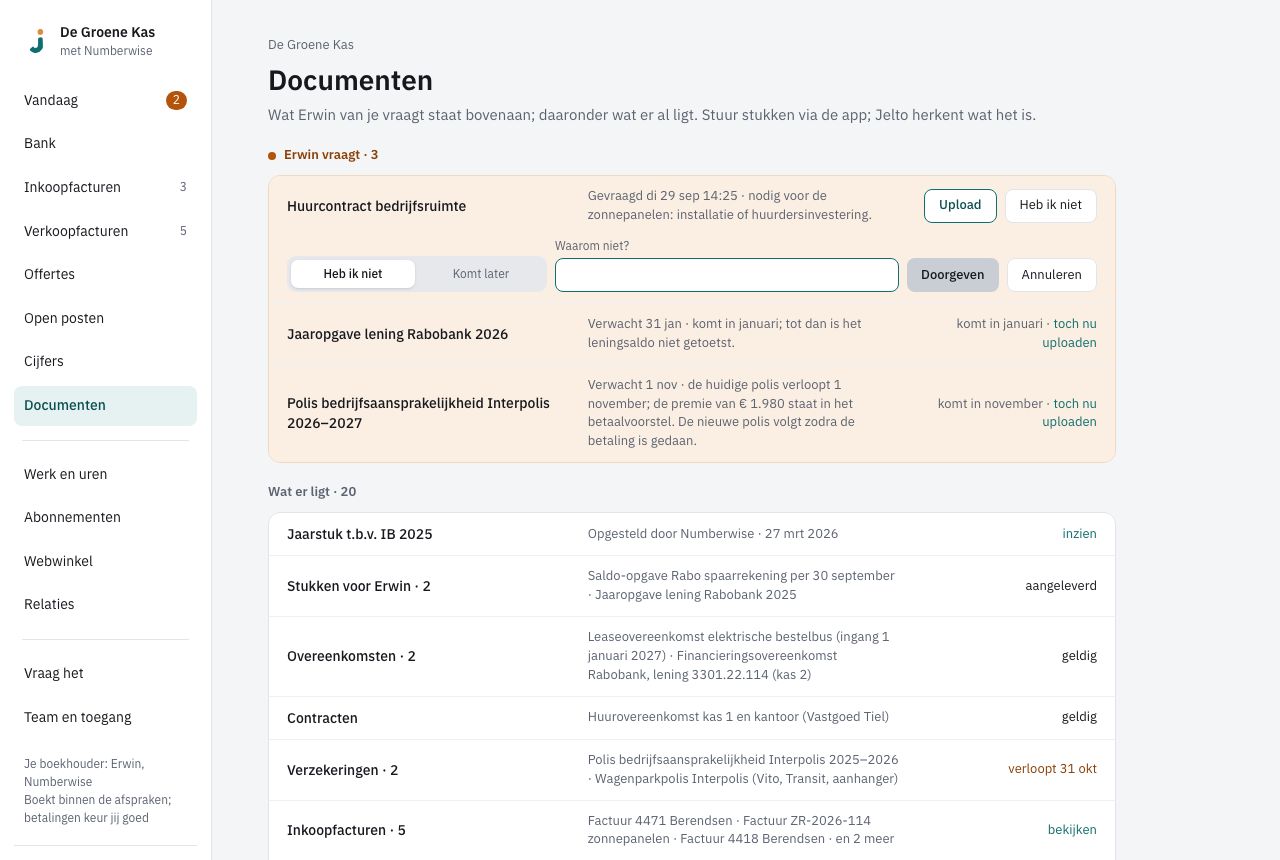Select Documenten in the sidebar

click(x=105, y=405)
